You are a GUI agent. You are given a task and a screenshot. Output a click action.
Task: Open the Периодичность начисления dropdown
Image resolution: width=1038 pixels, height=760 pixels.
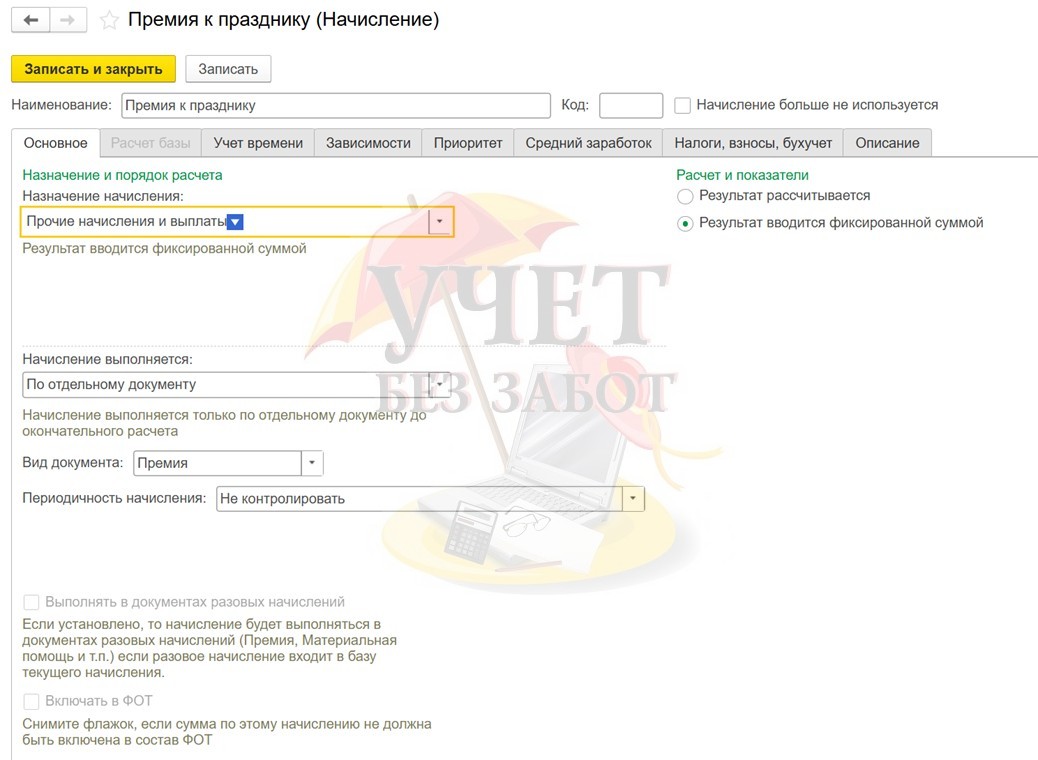[633, 498]
